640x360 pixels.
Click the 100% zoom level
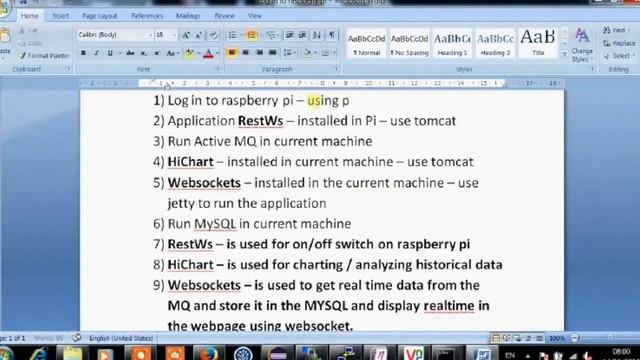(557, 338)
